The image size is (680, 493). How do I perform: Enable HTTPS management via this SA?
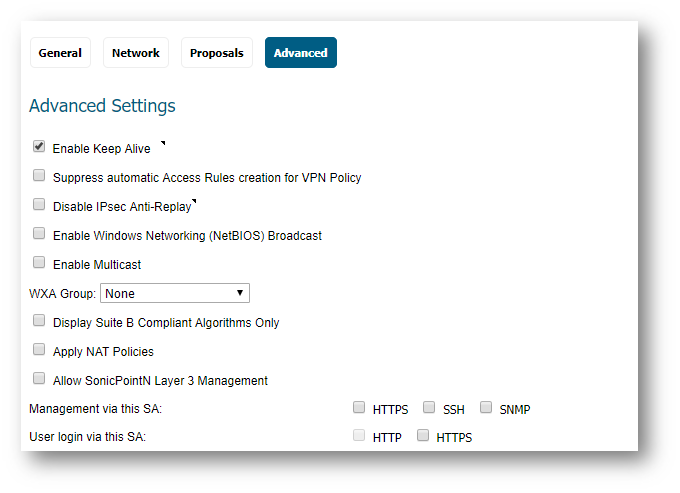tap(359, 407)
